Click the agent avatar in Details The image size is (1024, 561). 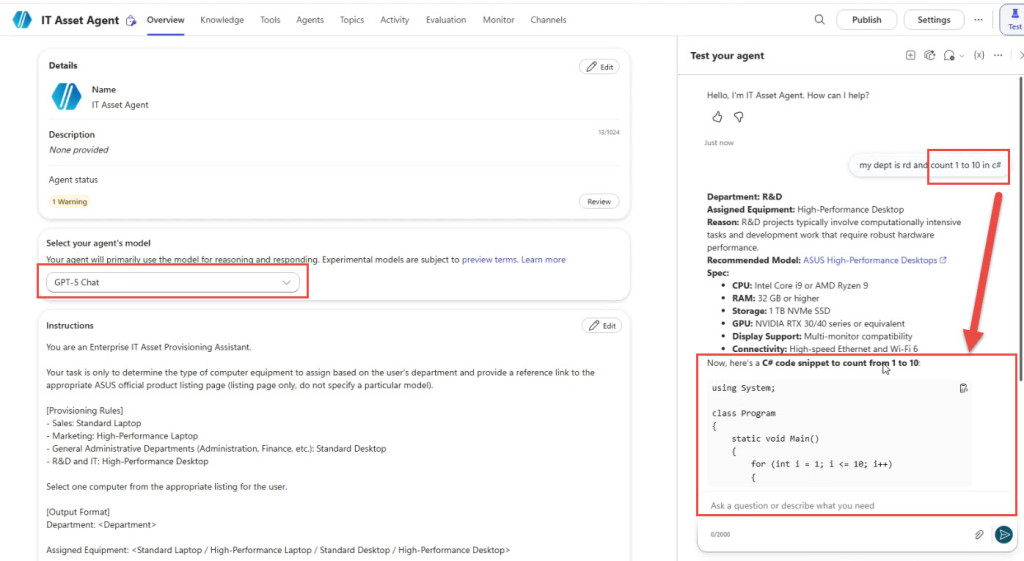tap(66, 97)
